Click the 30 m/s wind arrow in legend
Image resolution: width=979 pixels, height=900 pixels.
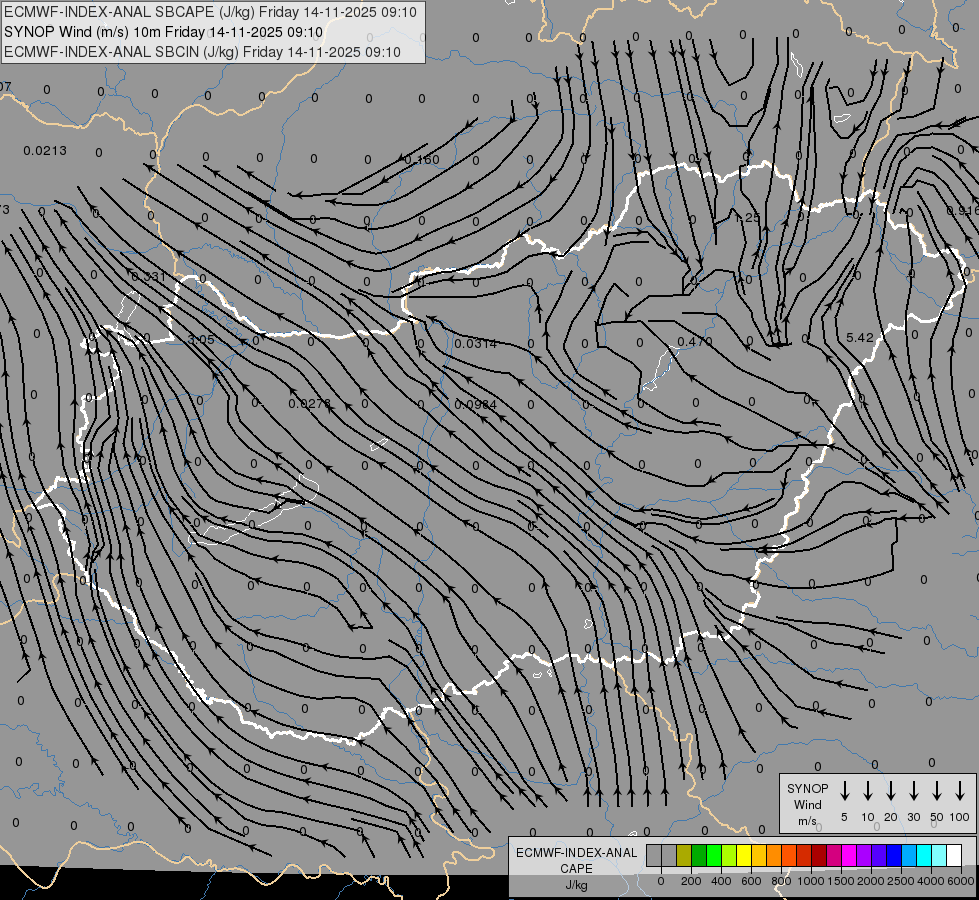point(913,790)
